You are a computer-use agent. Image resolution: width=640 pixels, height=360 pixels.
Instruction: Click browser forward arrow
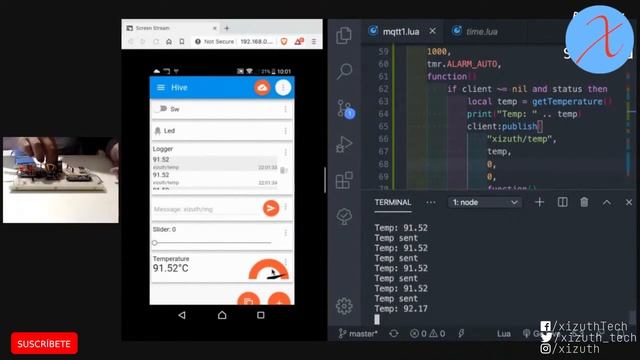[143, 42]
